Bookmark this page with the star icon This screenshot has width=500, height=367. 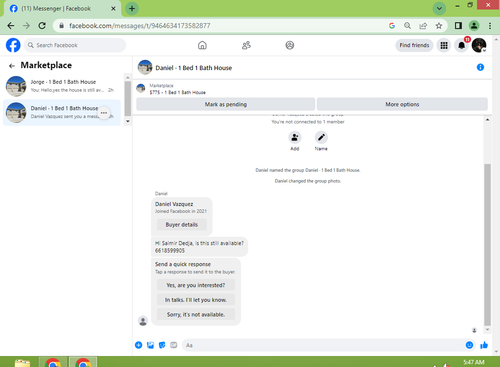pos(439,26)
